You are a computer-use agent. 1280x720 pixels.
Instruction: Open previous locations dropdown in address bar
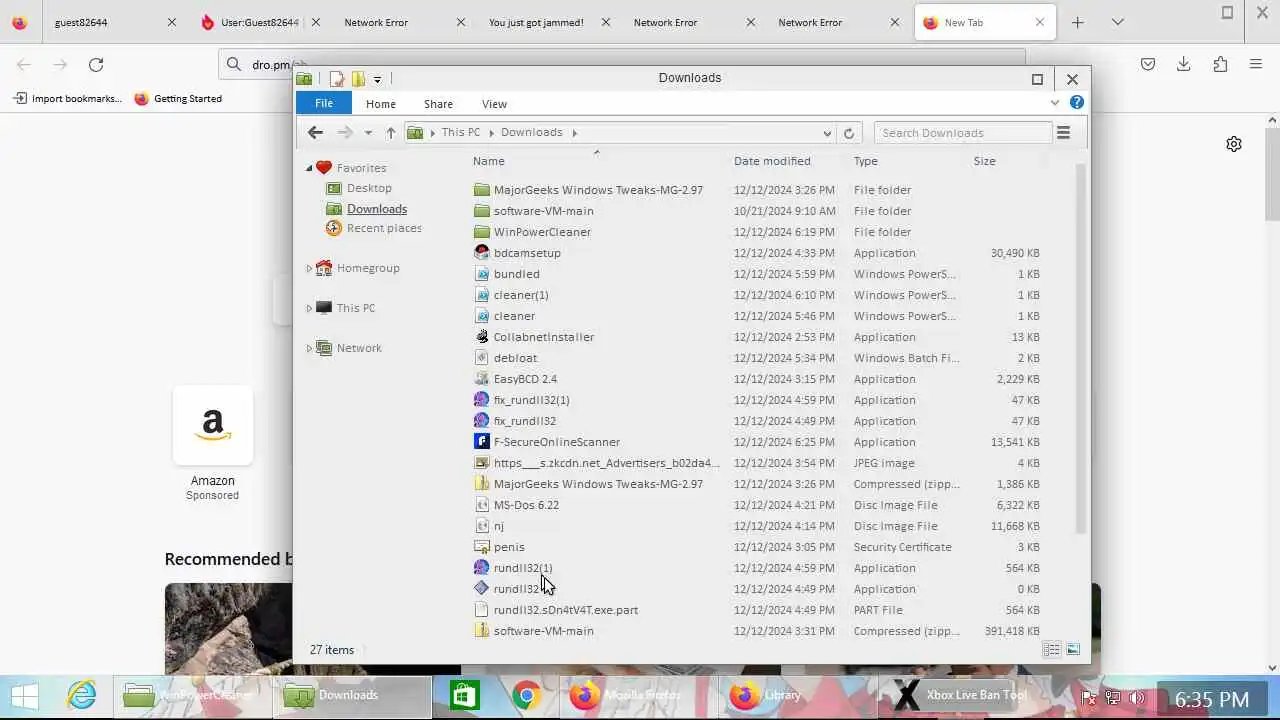(827, 132)
